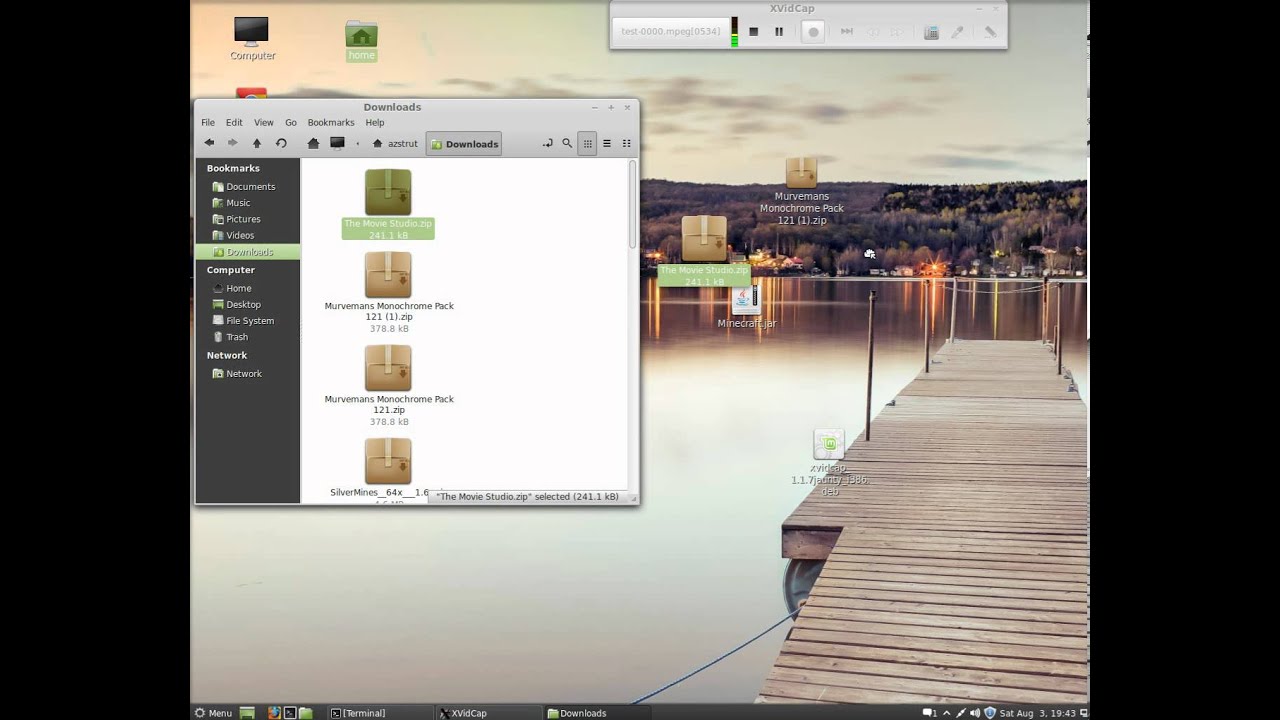Expand the hidden path with the small arrow
This screenshot has height=720, width=1280.
pyautogui.click(x=358, y=143)
